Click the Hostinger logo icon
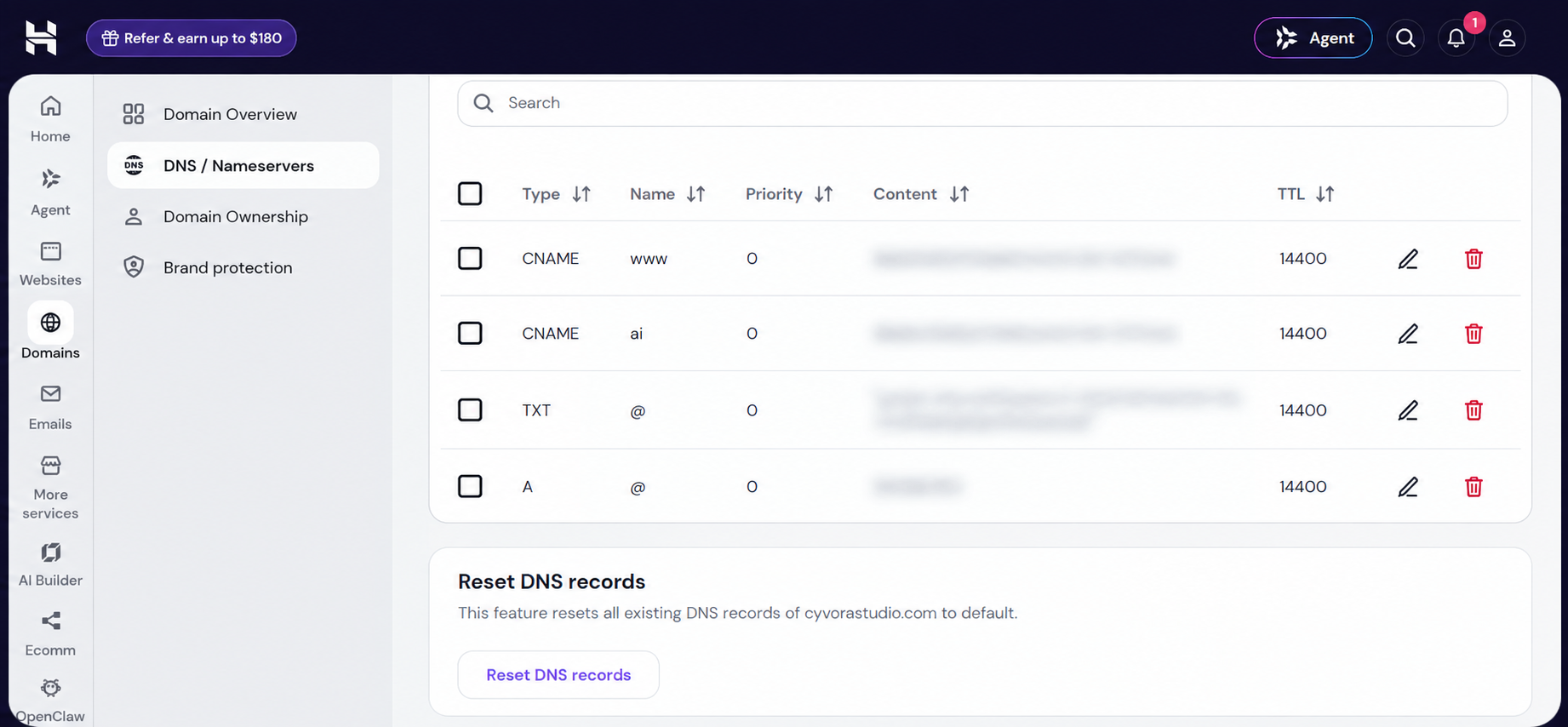This screenshot has width=1568, height=727. click(41, 38)
